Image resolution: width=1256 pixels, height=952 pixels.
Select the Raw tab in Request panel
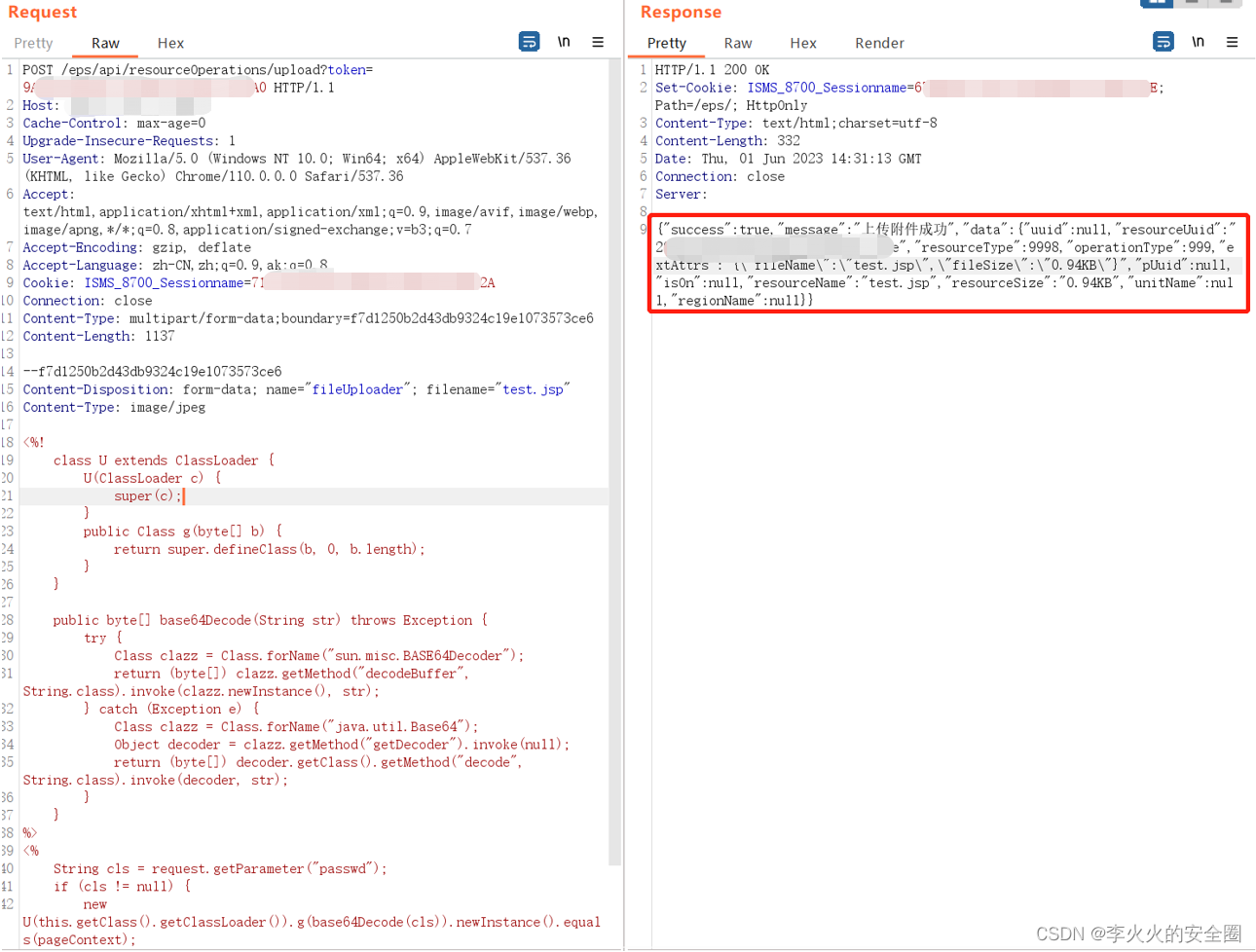[x=105, y=43]
